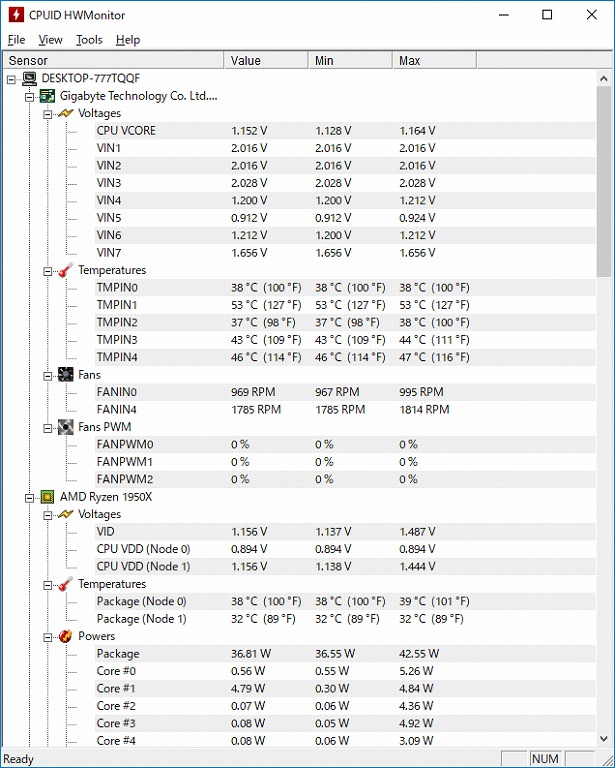
Task: Click the Fans icon
Action: [66, 375]
